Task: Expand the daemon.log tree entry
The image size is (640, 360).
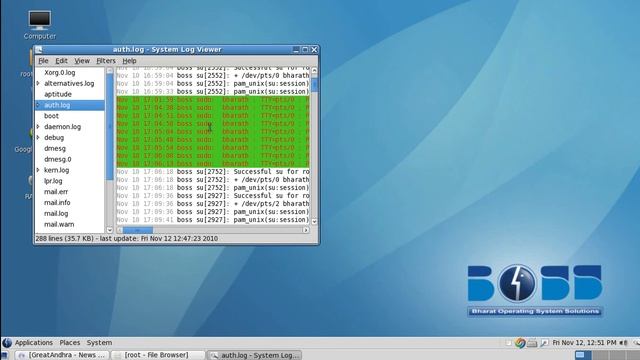Action: 38,127
